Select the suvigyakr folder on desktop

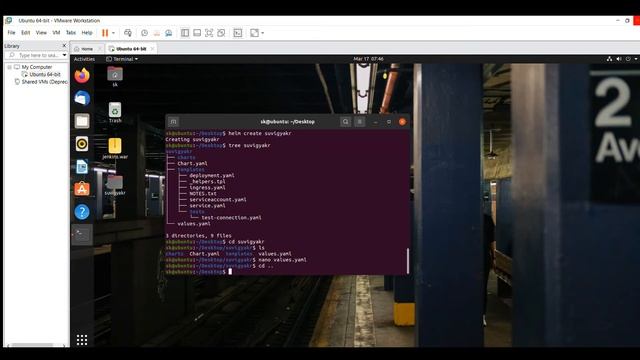115,184
